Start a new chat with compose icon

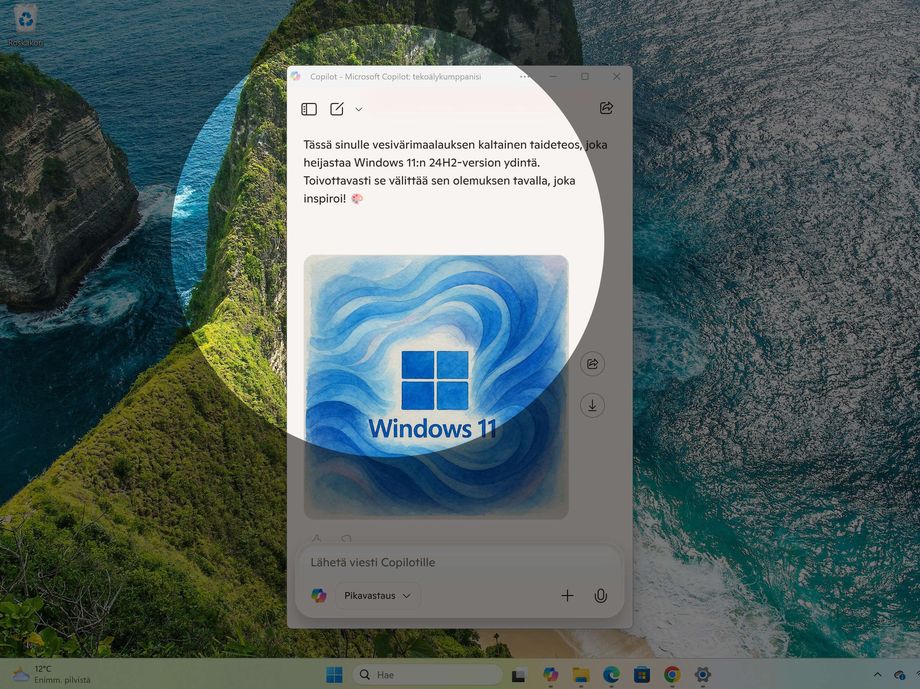pos(337,109)
